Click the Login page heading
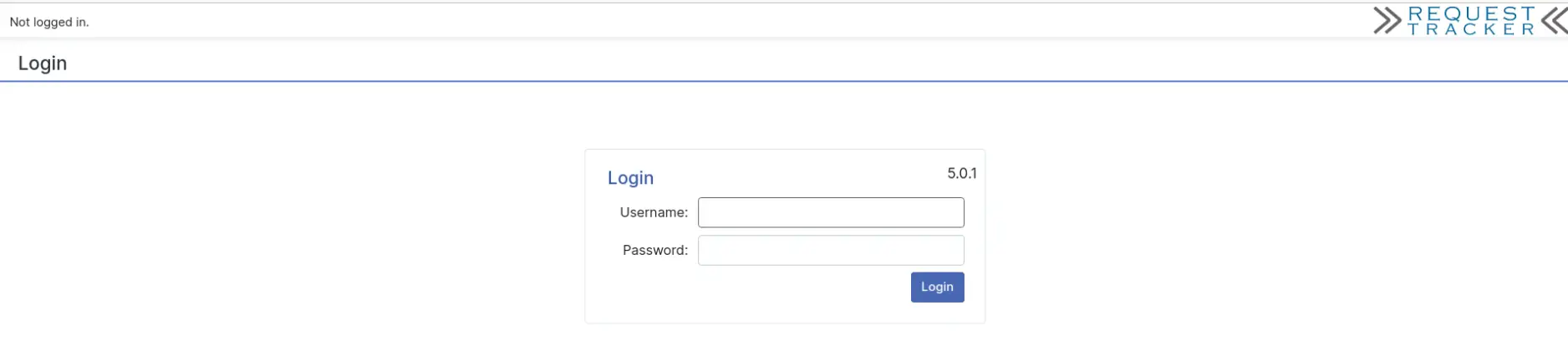1568x351 pixels. tap(43, 64)
